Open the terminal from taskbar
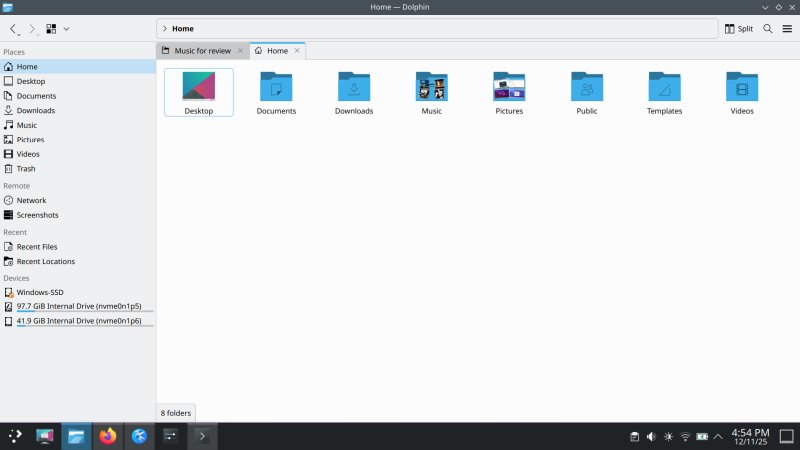The height and width of the screenshot is (450, 800). [x=202, y=436]
